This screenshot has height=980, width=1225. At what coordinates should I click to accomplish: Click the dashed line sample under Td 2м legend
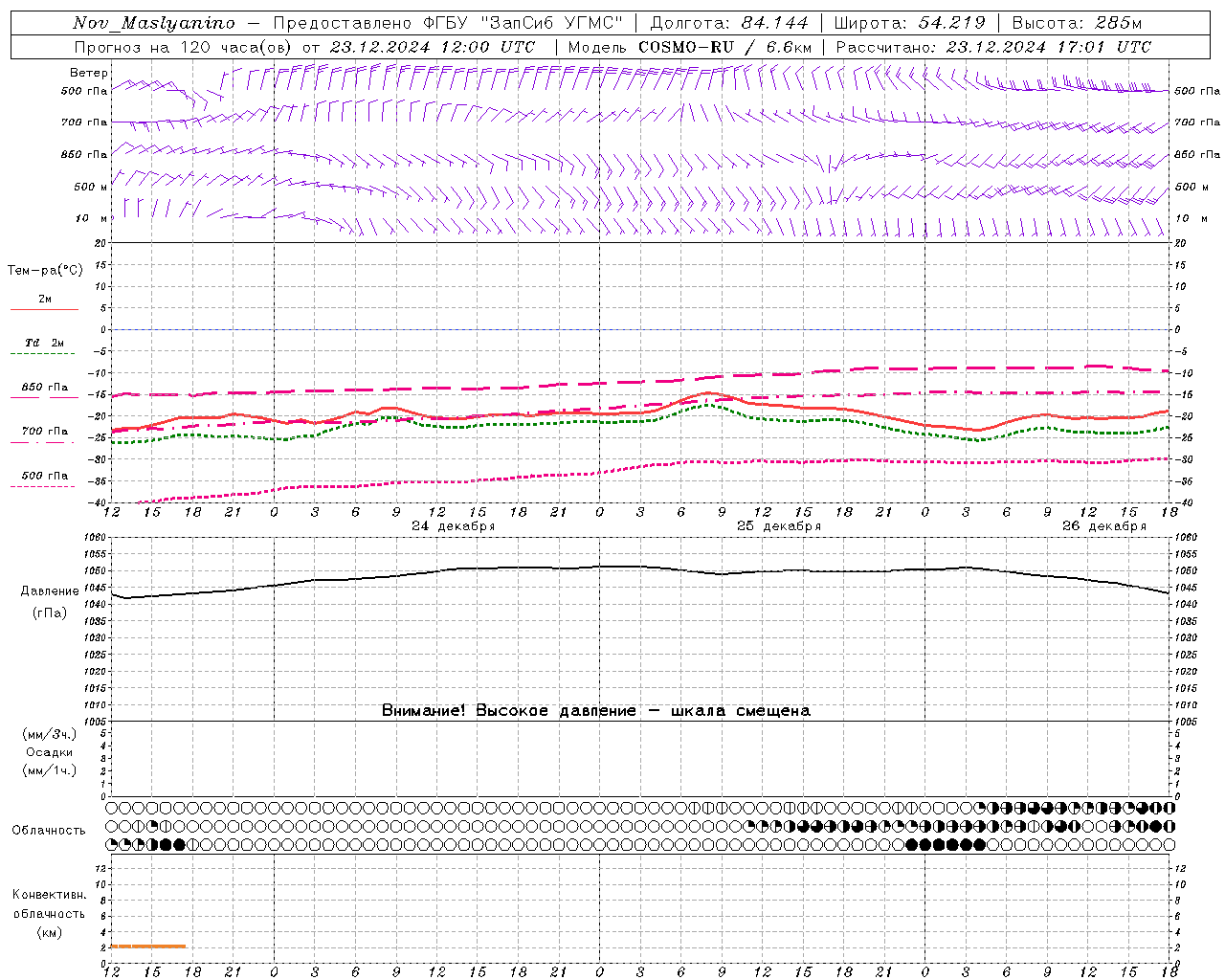(x=44, y=353)
